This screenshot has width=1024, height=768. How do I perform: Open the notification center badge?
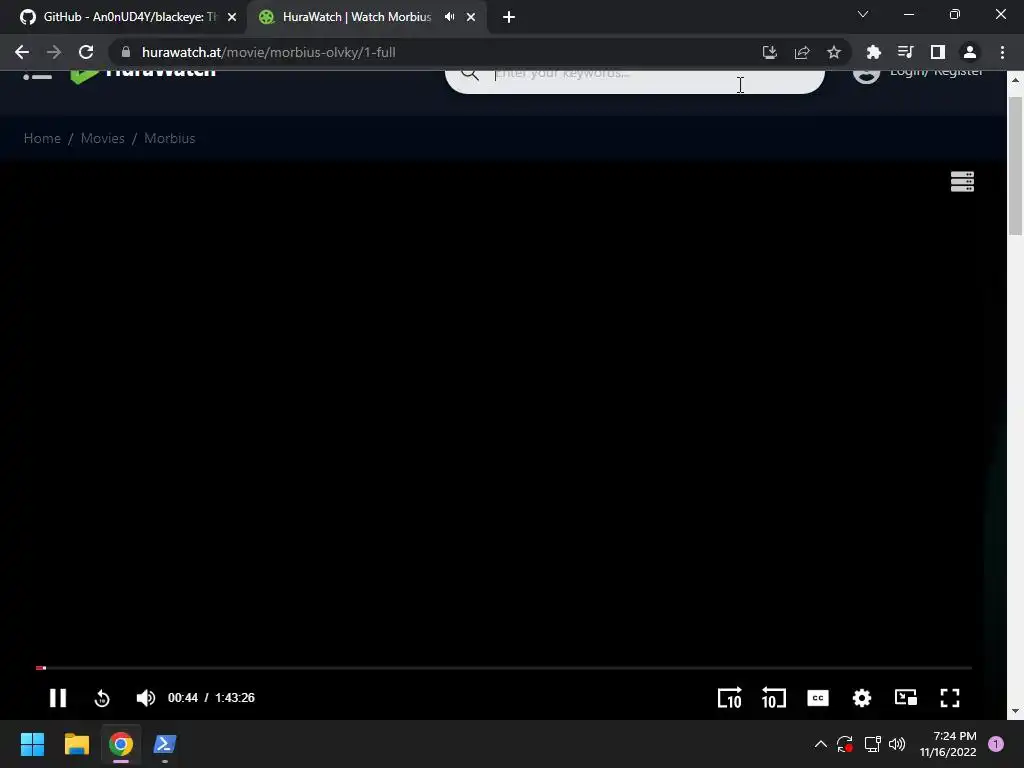[996, 744]
